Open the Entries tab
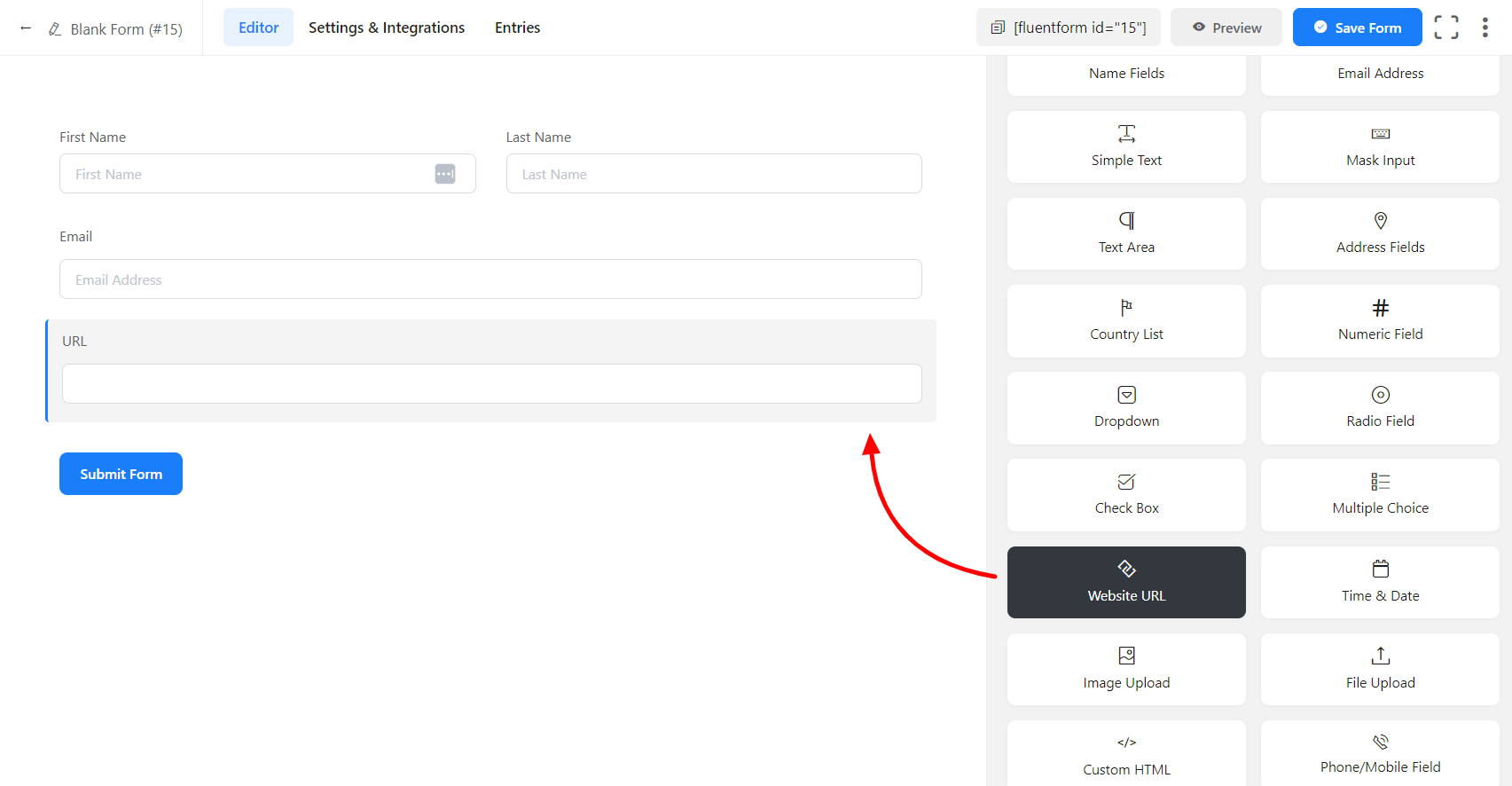This screenshot has width=1512, height=786. 517,28
